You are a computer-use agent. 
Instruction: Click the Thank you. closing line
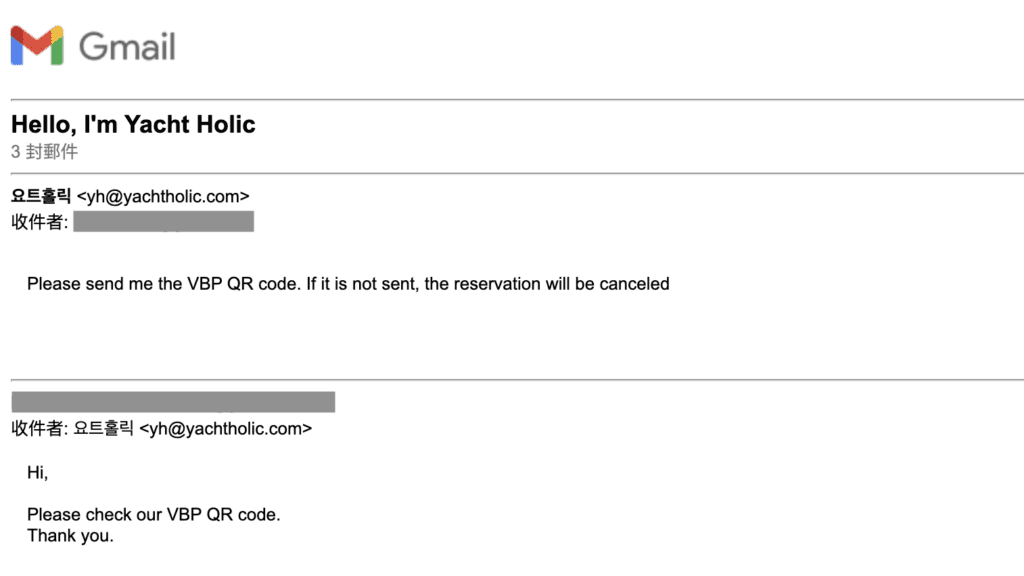tap(70, 536)
